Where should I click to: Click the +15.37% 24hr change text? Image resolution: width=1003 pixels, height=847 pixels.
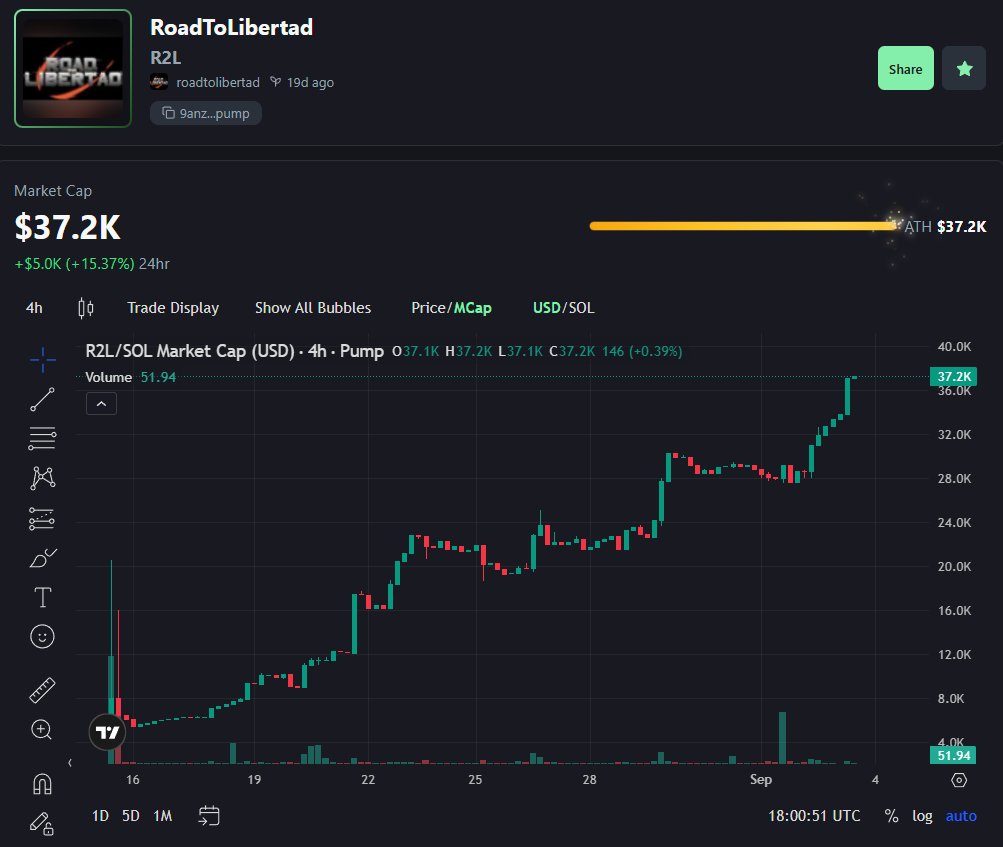[100, 264]
